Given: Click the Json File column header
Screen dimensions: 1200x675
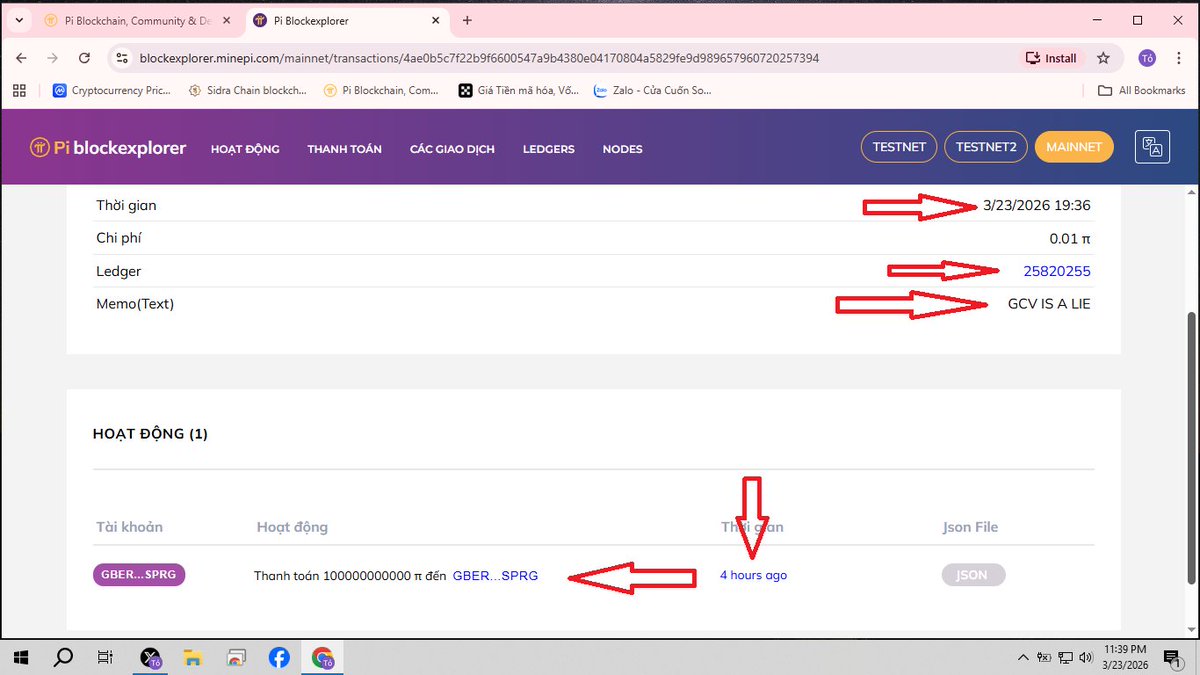Looking at the screenshot, I should 970,526.
